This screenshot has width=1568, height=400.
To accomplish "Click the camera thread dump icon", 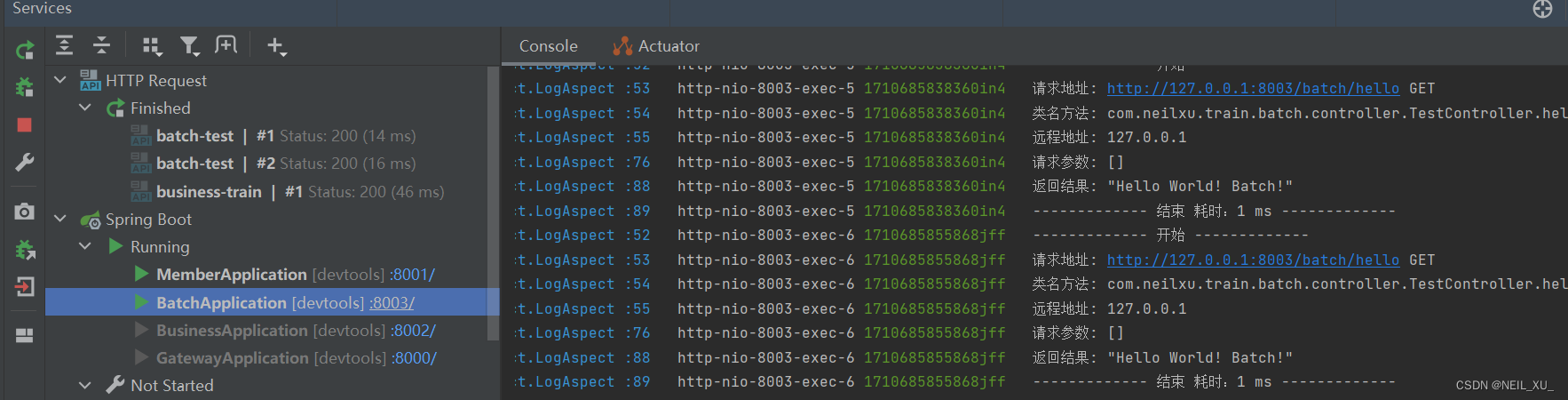I will (x=25, y=212).
